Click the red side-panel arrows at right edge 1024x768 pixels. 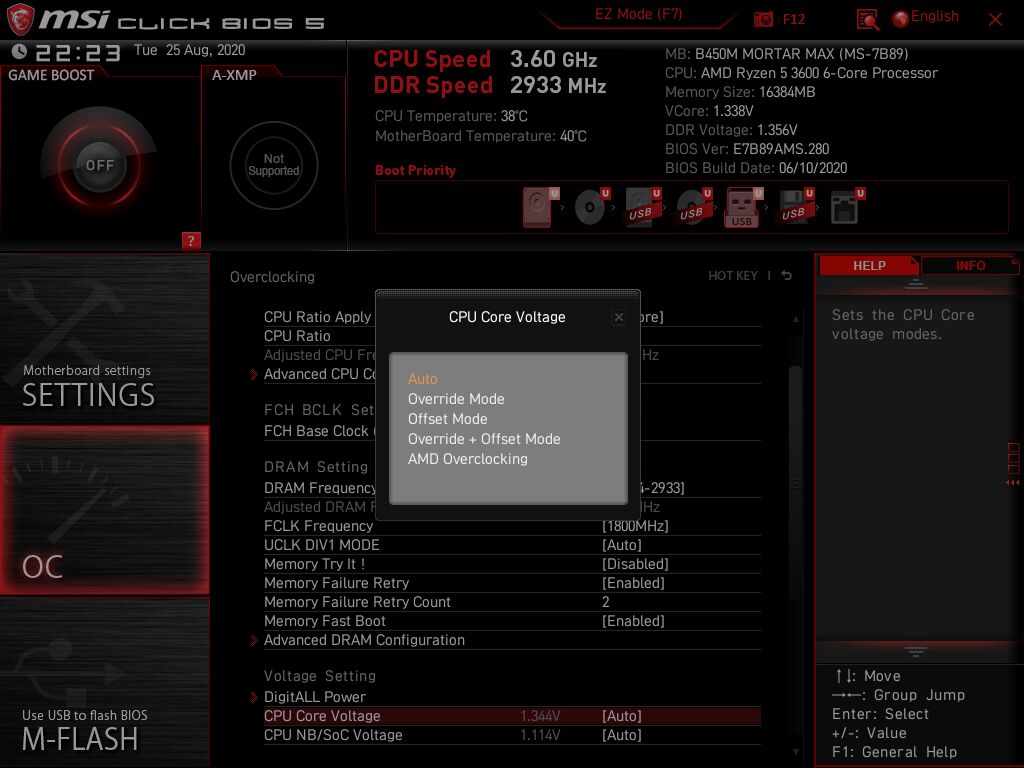click(1013, 483)
